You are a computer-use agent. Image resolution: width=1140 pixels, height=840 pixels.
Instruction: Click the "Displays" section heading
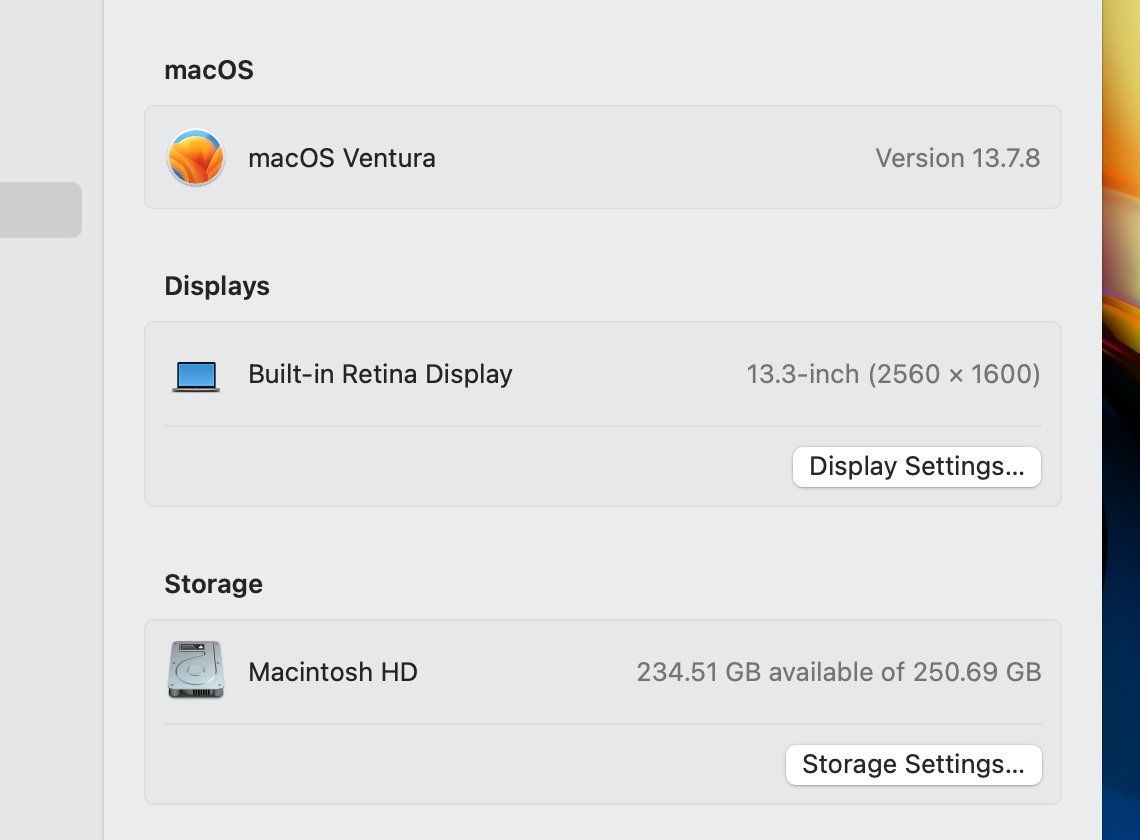pyautogui.click(x=217, y=286)
